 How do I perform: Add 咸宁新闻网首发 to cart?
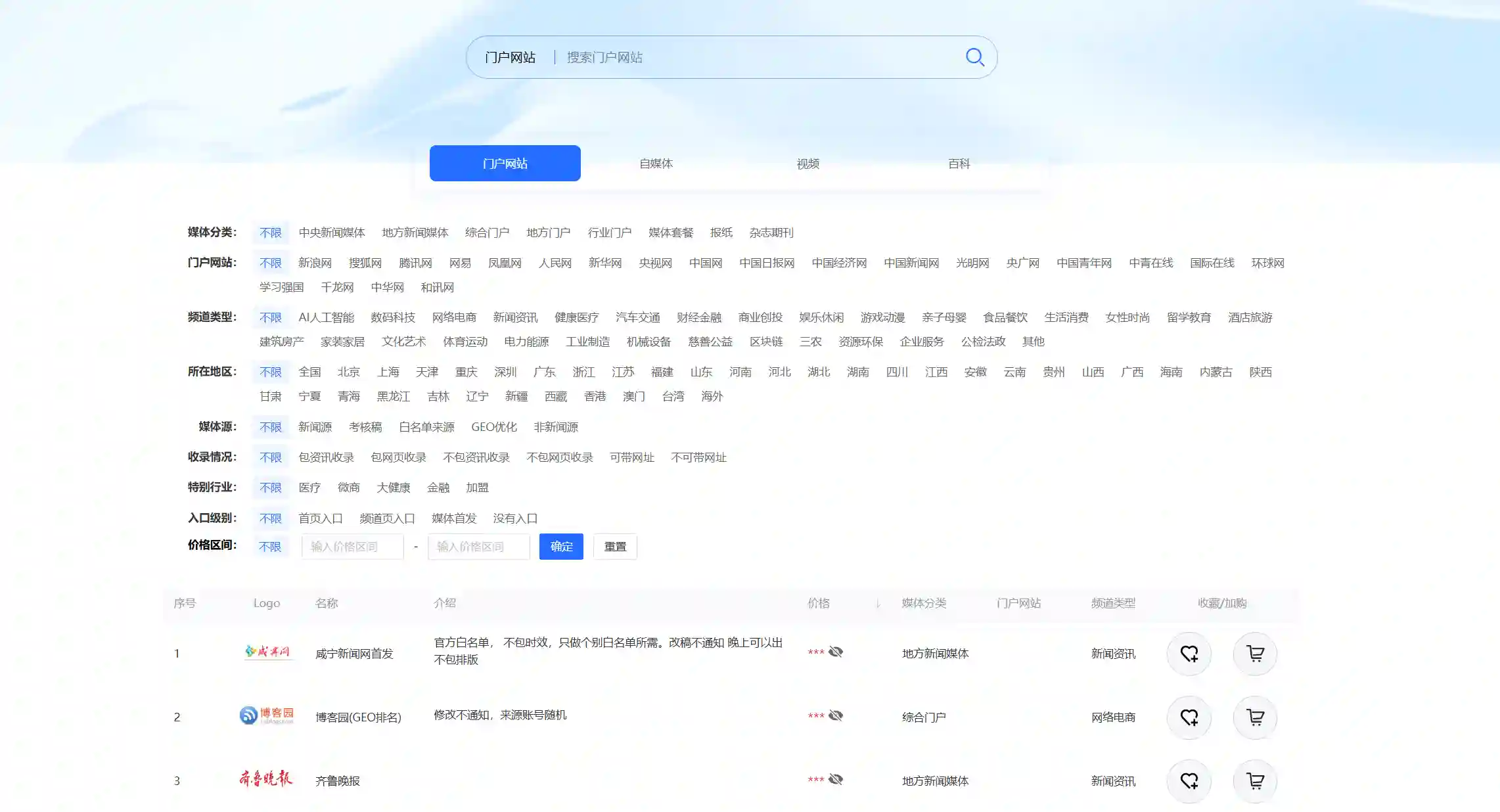tap(1255, 654)
